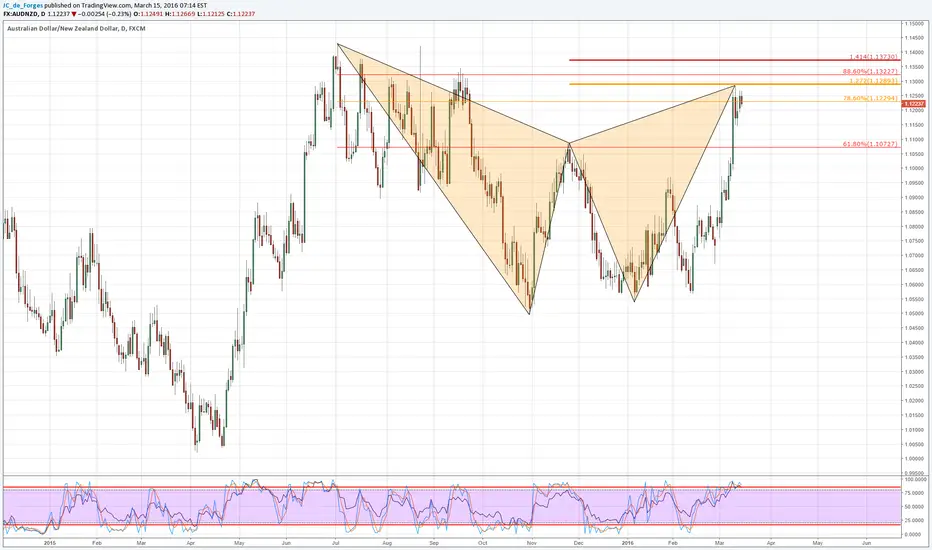Click the 1.05000 price axis label
This screenshot has height=550, width=932.
click(914, 313)
